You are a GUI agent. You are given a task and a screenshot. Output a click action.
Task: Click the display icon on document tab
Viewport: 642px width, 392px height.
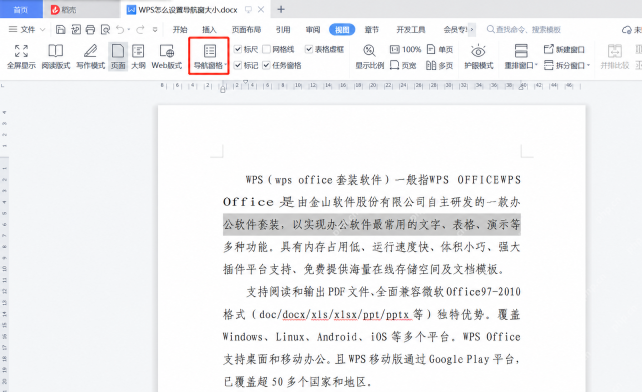pos(248,9)
